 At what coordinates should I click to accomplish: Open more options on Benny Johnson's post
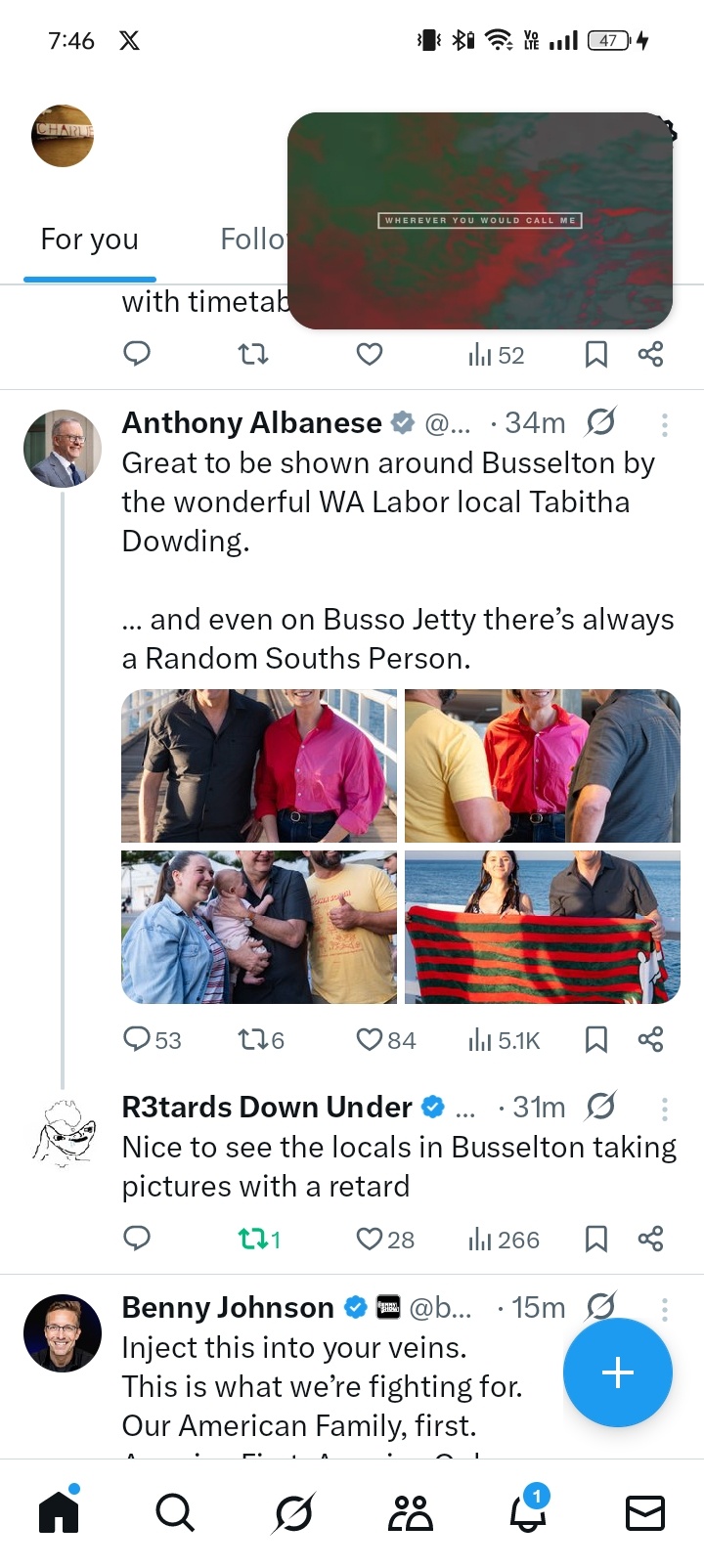coord(665,1308)
